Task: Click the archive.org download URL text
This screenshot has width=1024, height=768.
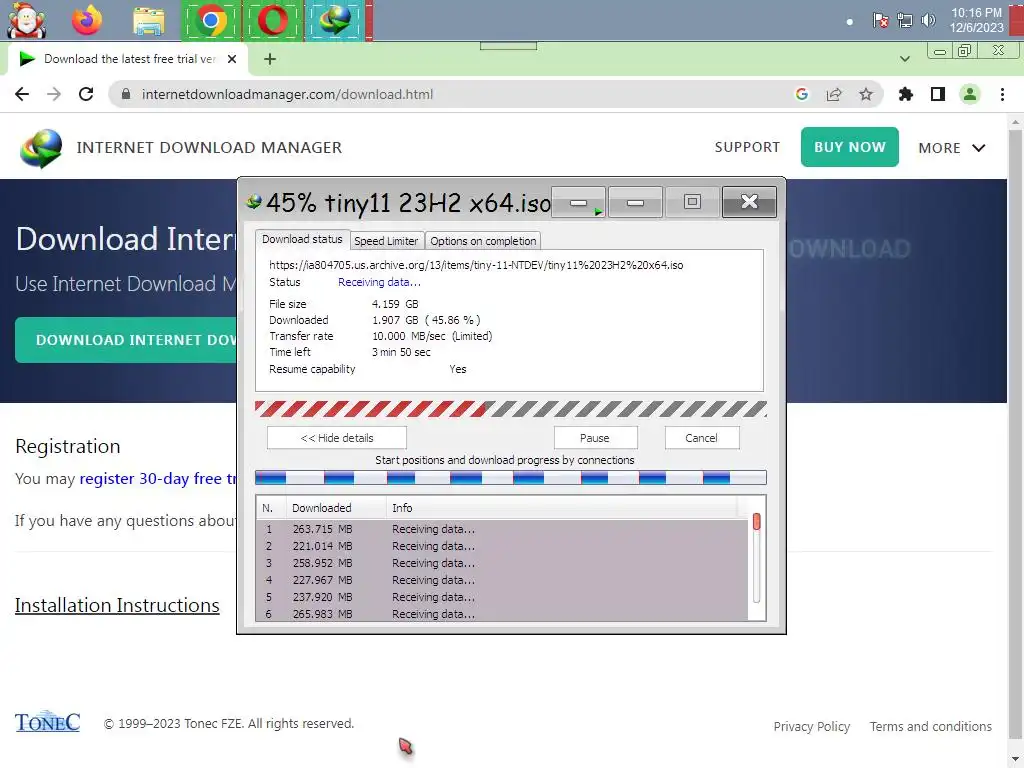Action: (476, 265)
